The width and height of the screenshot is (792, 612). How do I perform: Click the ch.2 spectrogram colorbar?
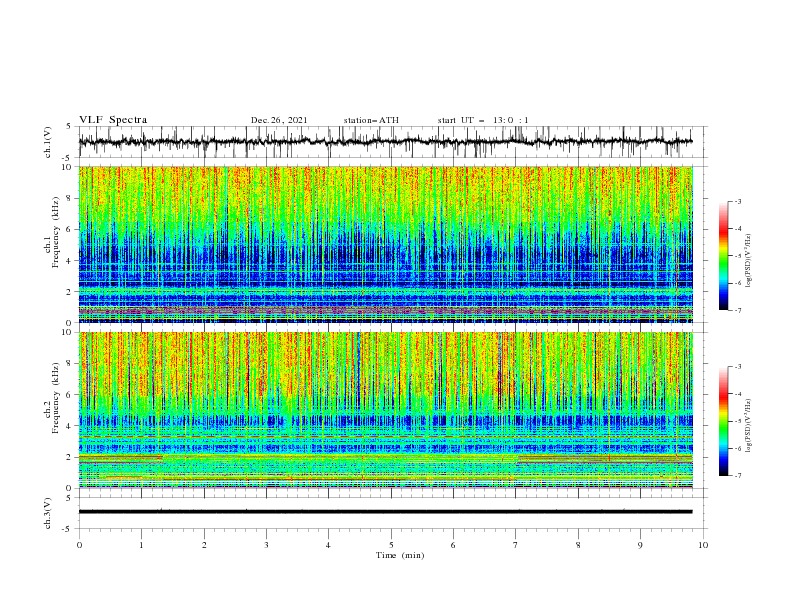[x=723, y=421]
